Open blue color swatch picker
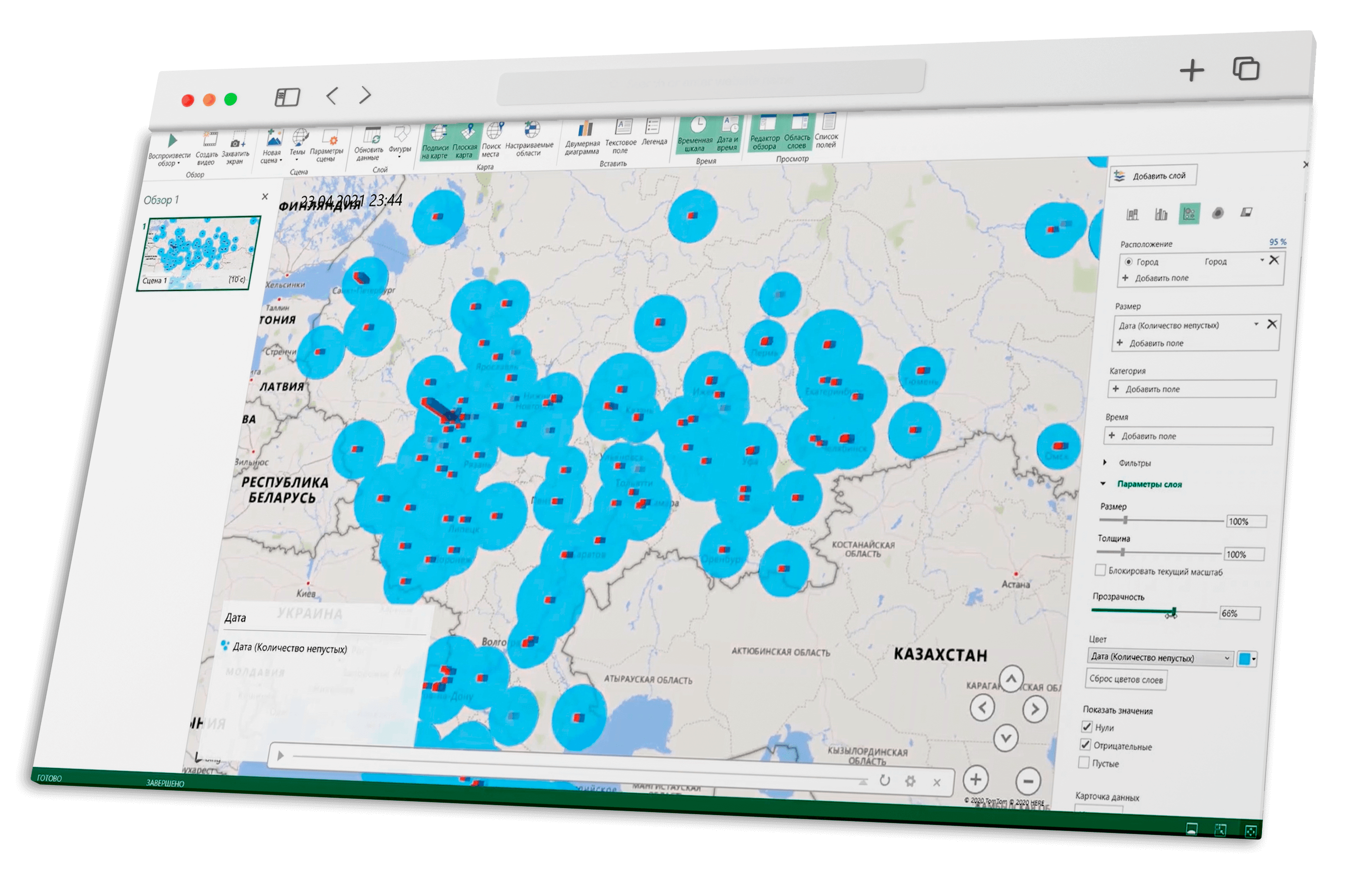 pyautogui.click(x=1247, y=659)
